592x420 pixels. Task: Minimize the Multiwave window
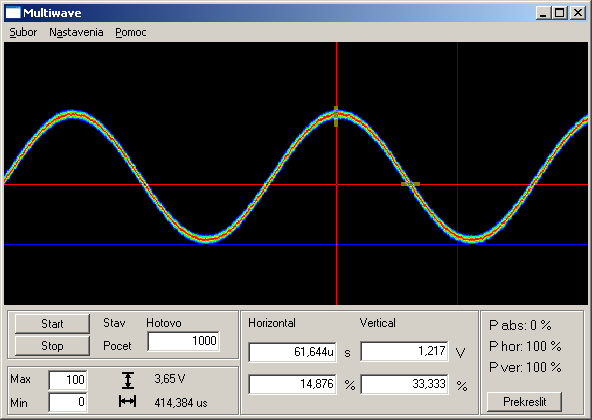point(544,13)
